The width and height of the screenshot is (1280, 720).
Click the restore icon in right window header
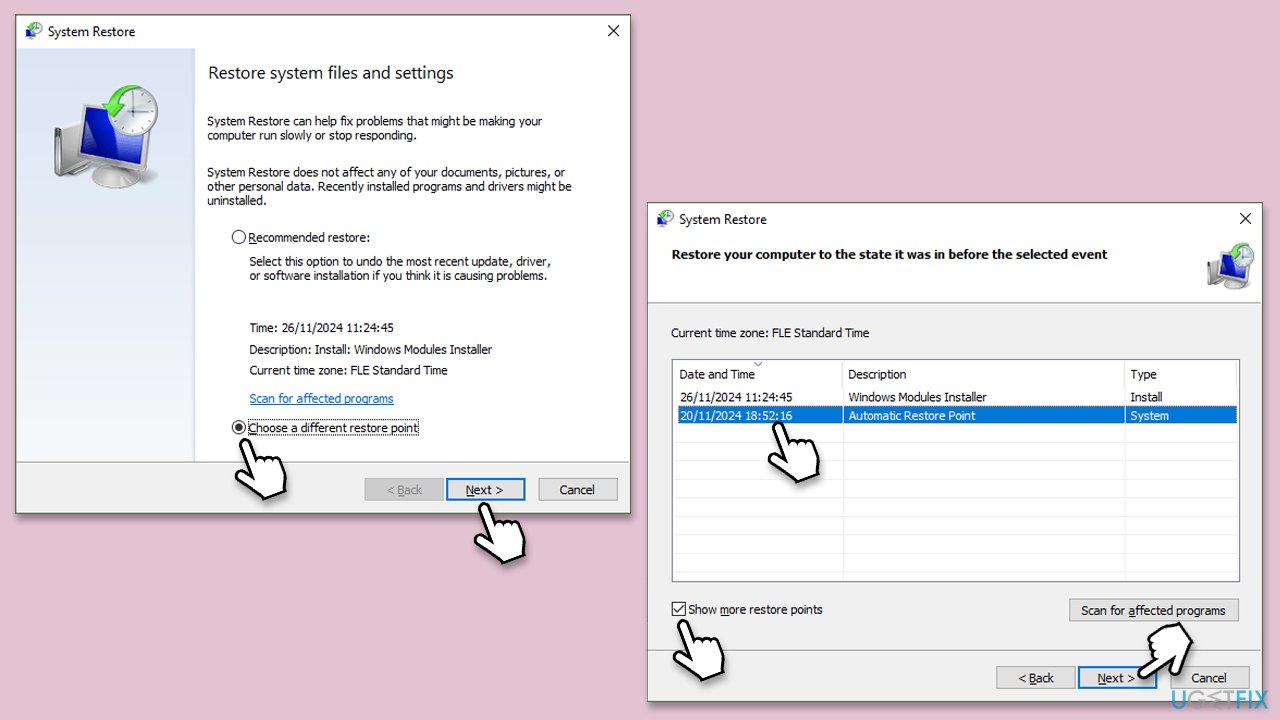pyautogui.click(x=1229, y=267)
